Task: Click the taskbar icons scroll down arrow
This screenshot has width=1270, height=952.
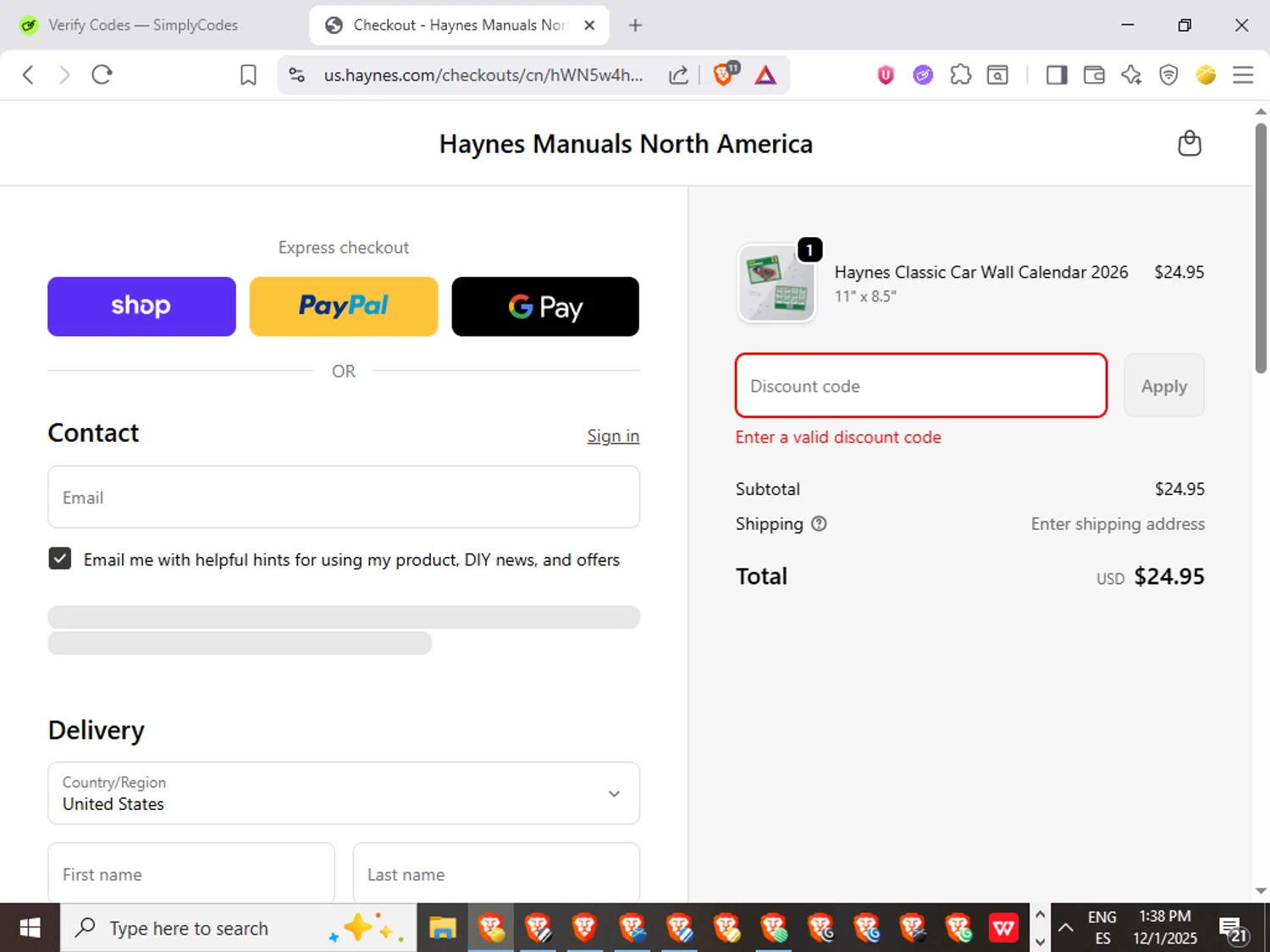Action: coord(1040,941)
